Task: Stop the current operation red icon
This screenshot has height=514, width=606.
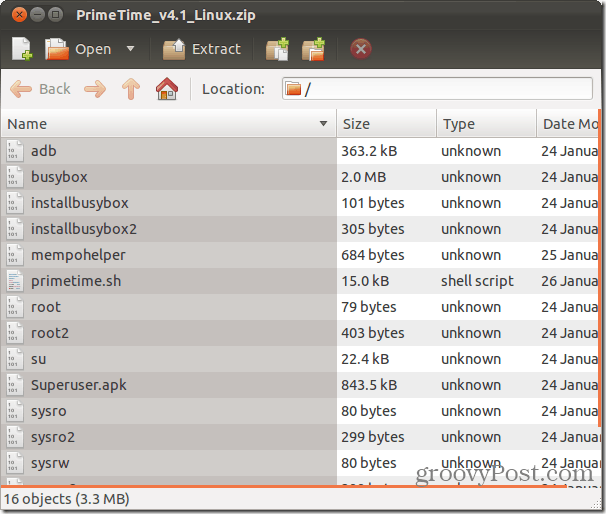Action: [x=361, y=49]
